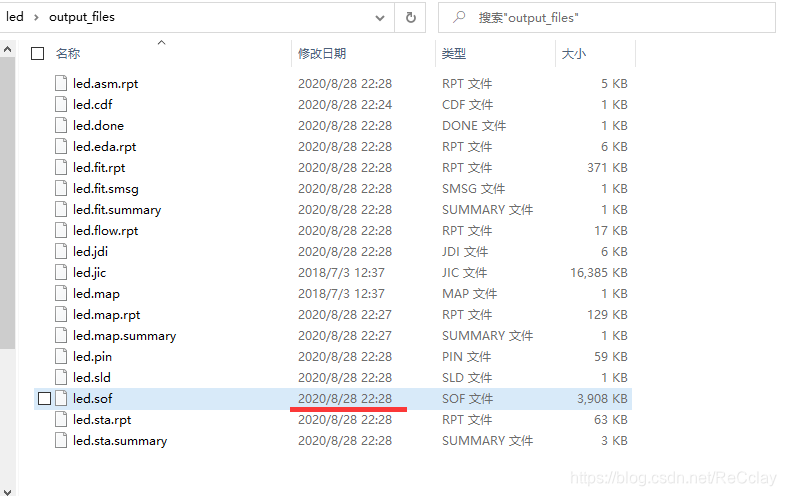
Task: Click the led.map file icon
Action: click(61, 293)
